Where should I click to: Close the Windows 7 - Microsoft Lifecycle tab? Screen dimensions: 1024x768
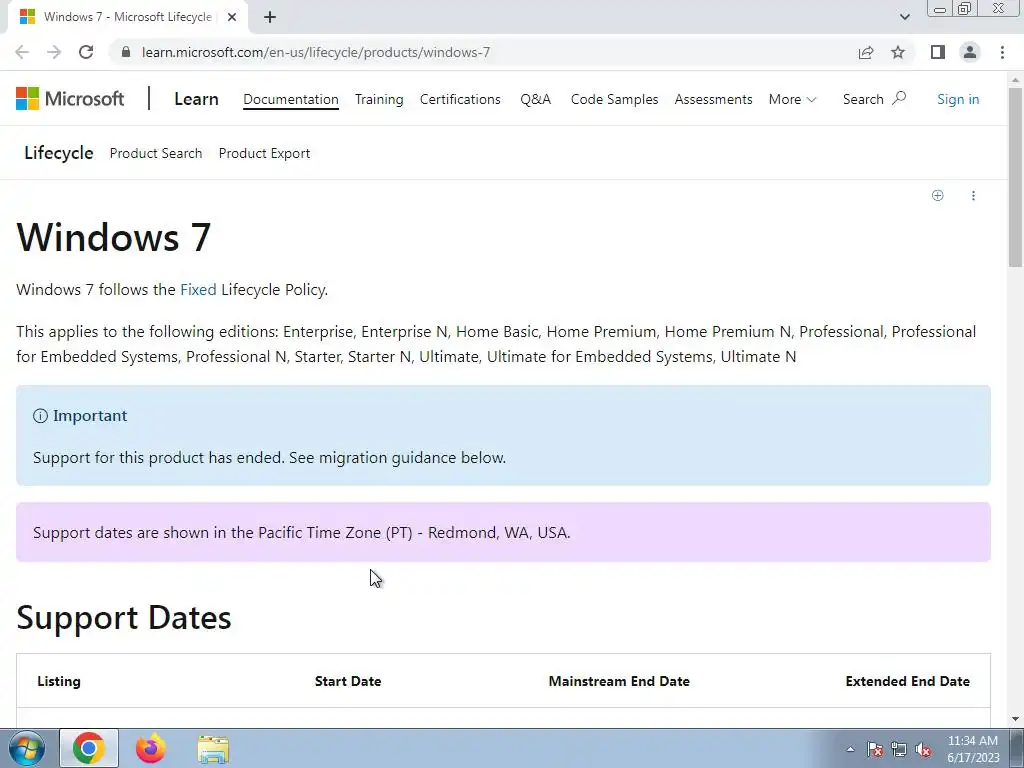coord(231,17)
